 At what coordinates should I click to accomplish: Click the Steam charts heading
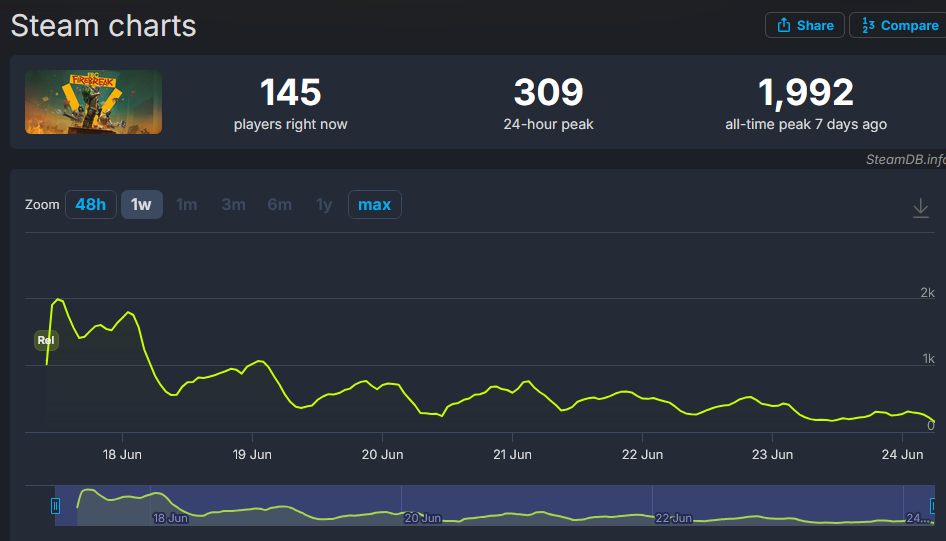click(x=103, y=26)
